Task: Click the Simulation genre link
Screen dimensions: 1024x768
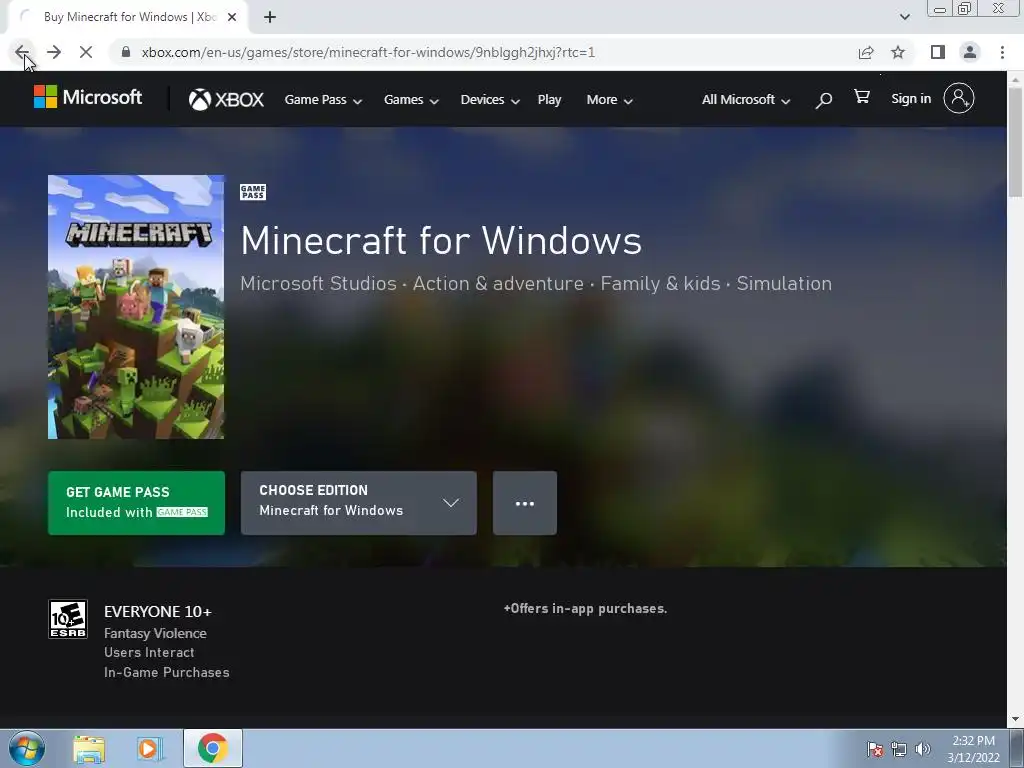Action: tap(784, 283)
